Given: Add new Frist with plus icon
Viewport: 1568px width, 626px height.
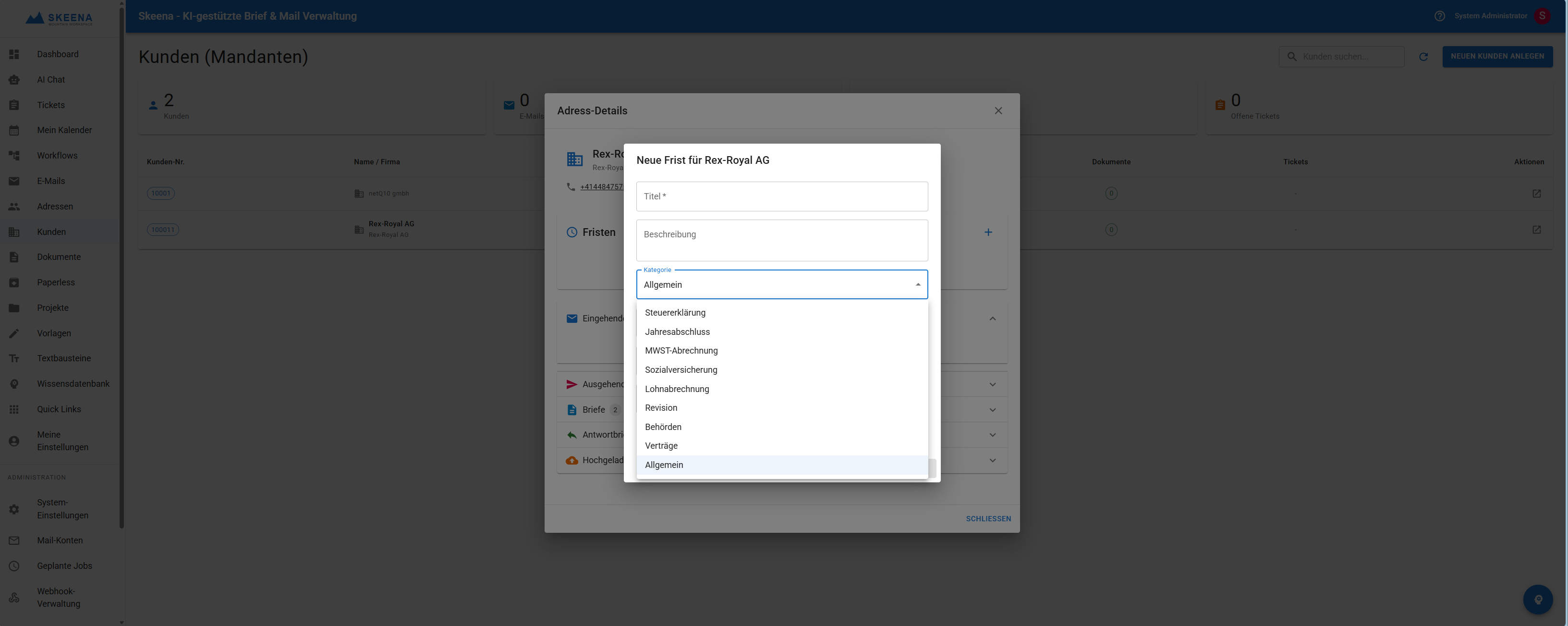Looking at the screenshot, I should (x=988, y=232).
